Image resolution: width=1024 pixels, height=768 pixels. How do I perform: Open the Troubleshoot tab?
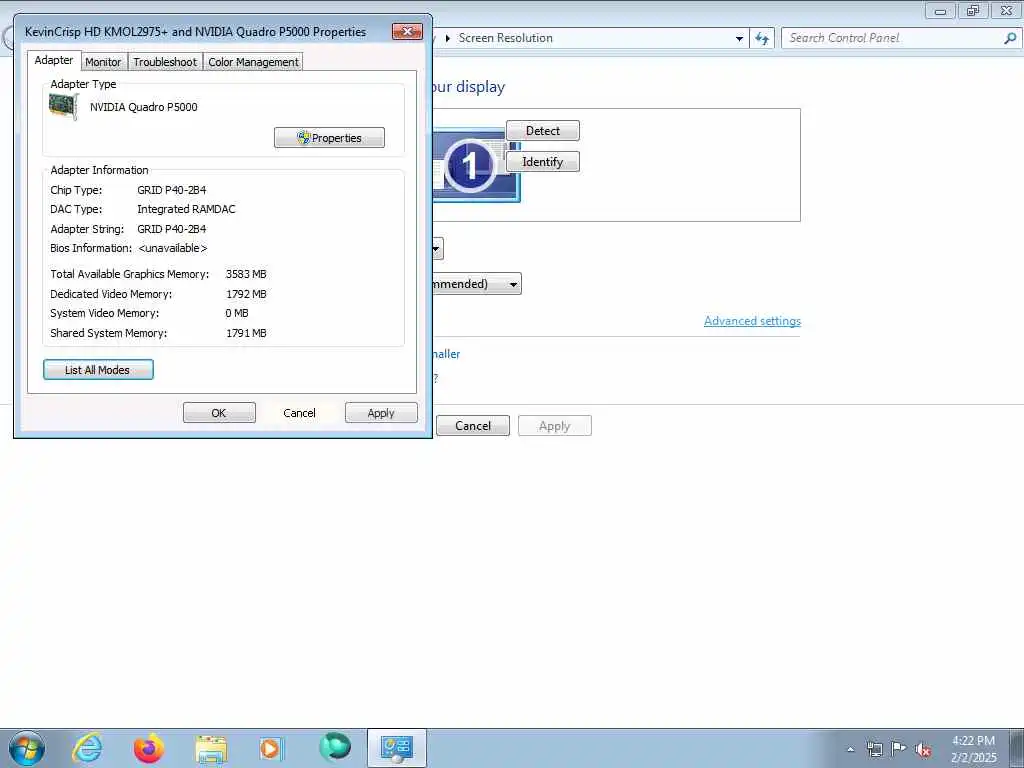[x=165, y=62]
